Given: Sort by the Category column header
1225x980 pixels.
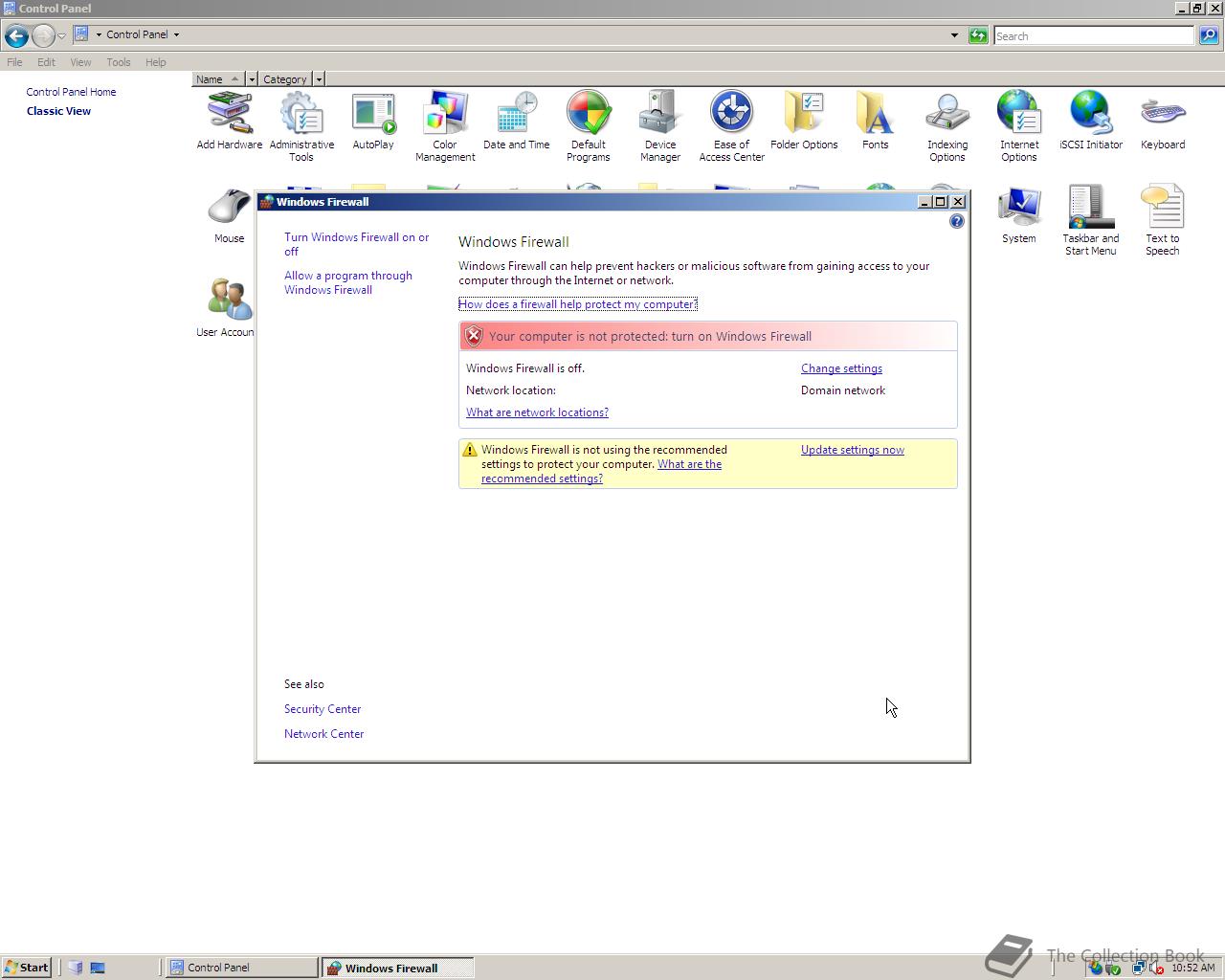Looking at the screenshot, I should coord(285,79).
